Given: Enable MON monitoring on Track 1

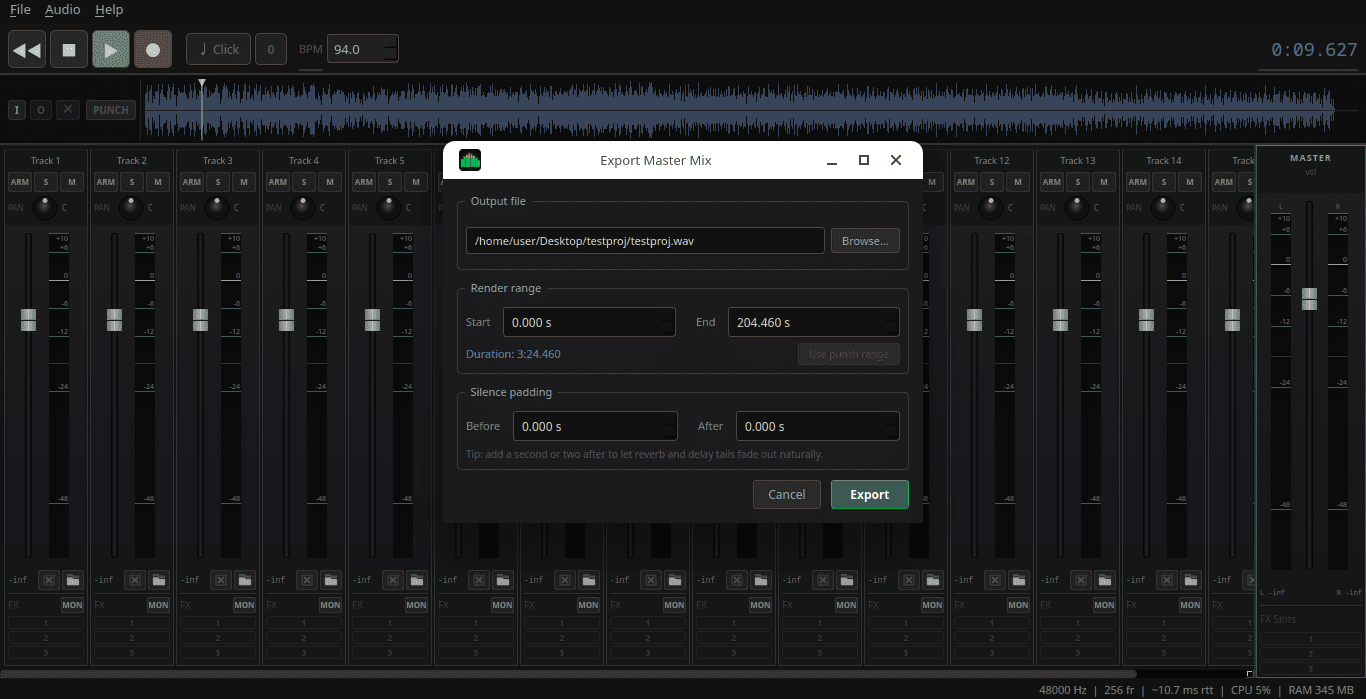Looking at the screenshot, I should pos(72,605).
